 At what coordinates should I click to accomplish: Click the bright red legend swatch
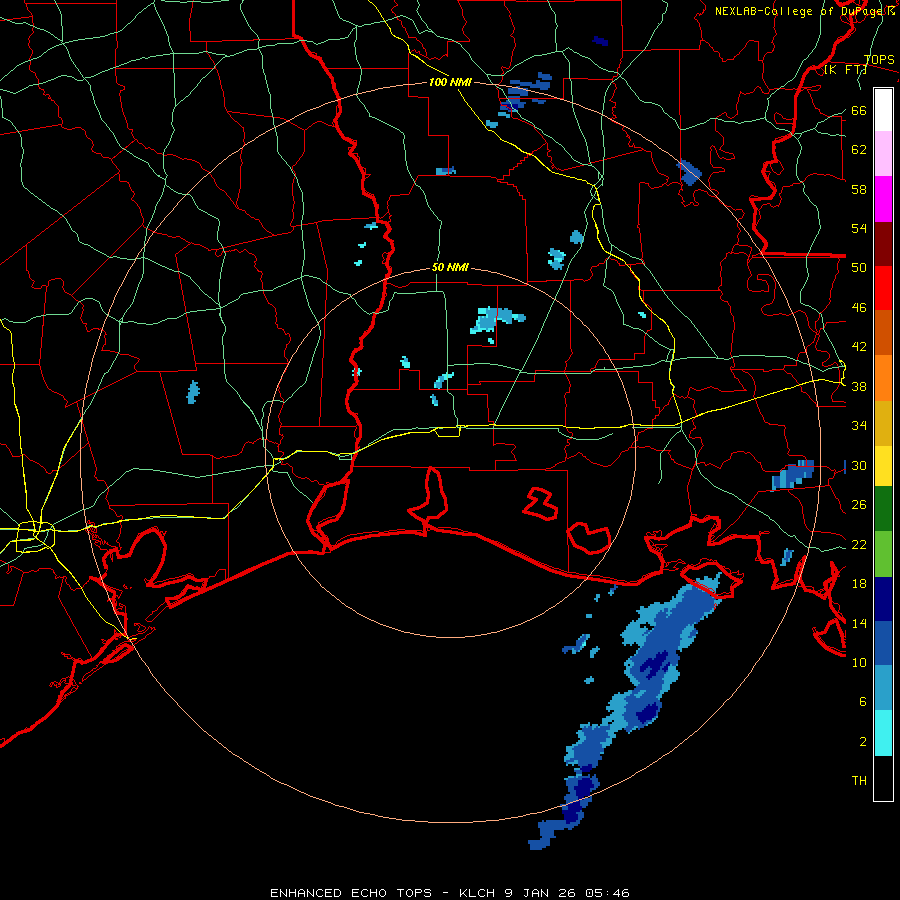point(883,288)
